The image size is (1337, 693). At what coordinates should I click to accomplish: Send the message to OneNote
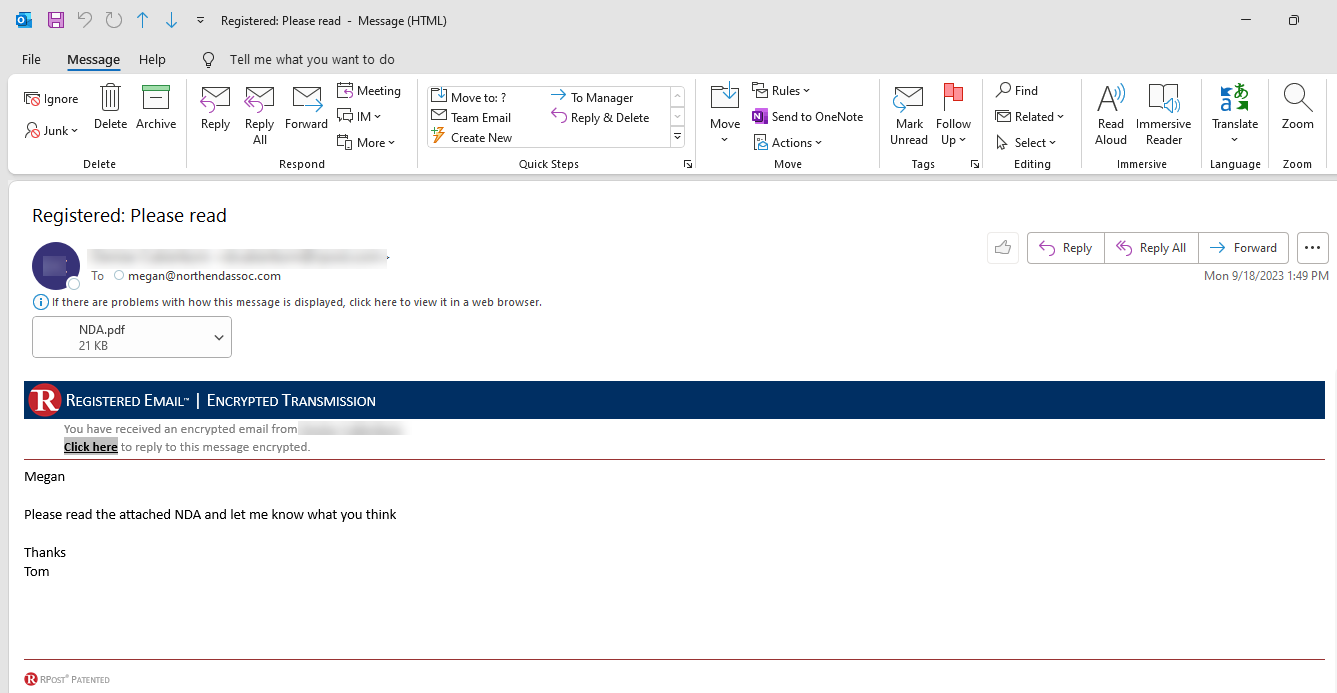[x=808, y=117]
